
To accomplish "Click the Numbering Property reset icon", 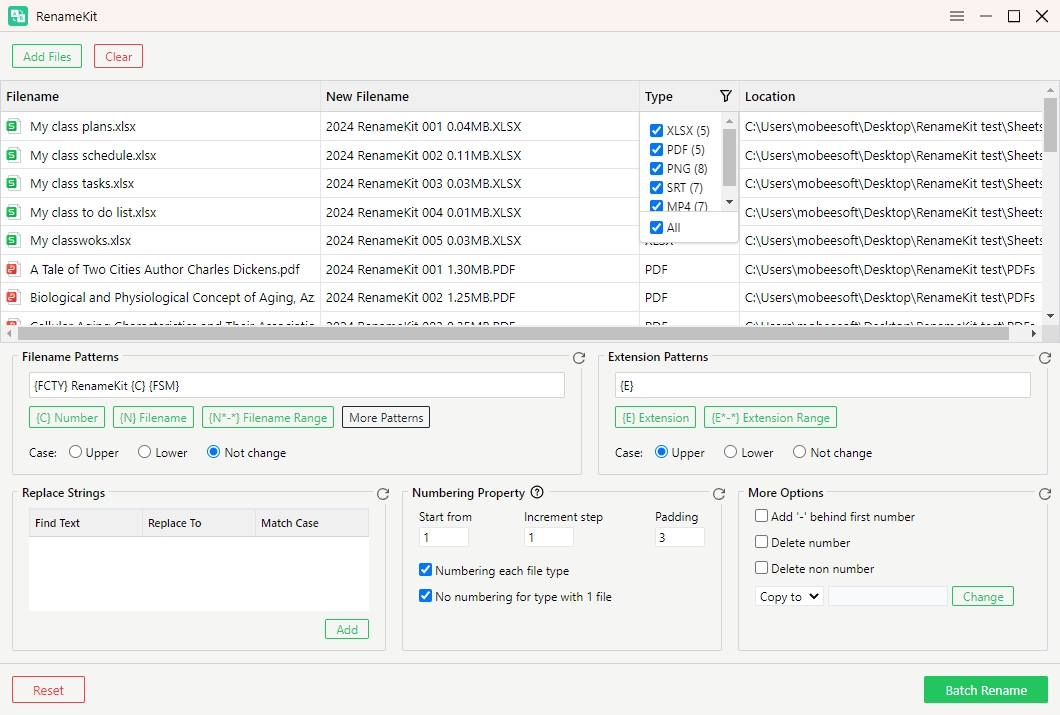I will (719, 494).
